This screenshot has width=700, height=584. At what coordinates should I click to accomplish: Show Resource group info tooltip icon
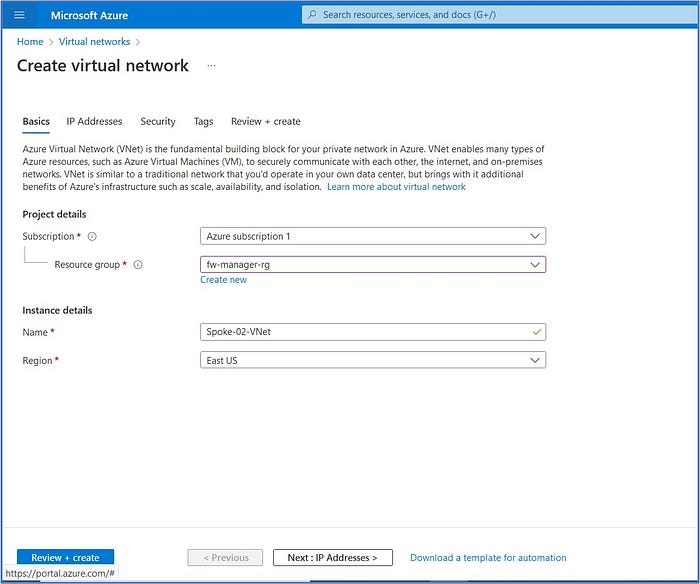(x=138, y=265)
